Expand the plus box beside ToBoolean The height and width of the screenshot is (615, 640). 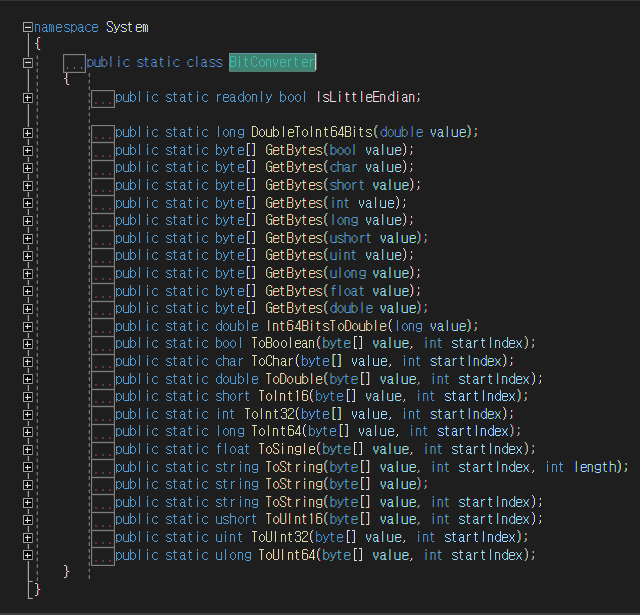(28, 344)
